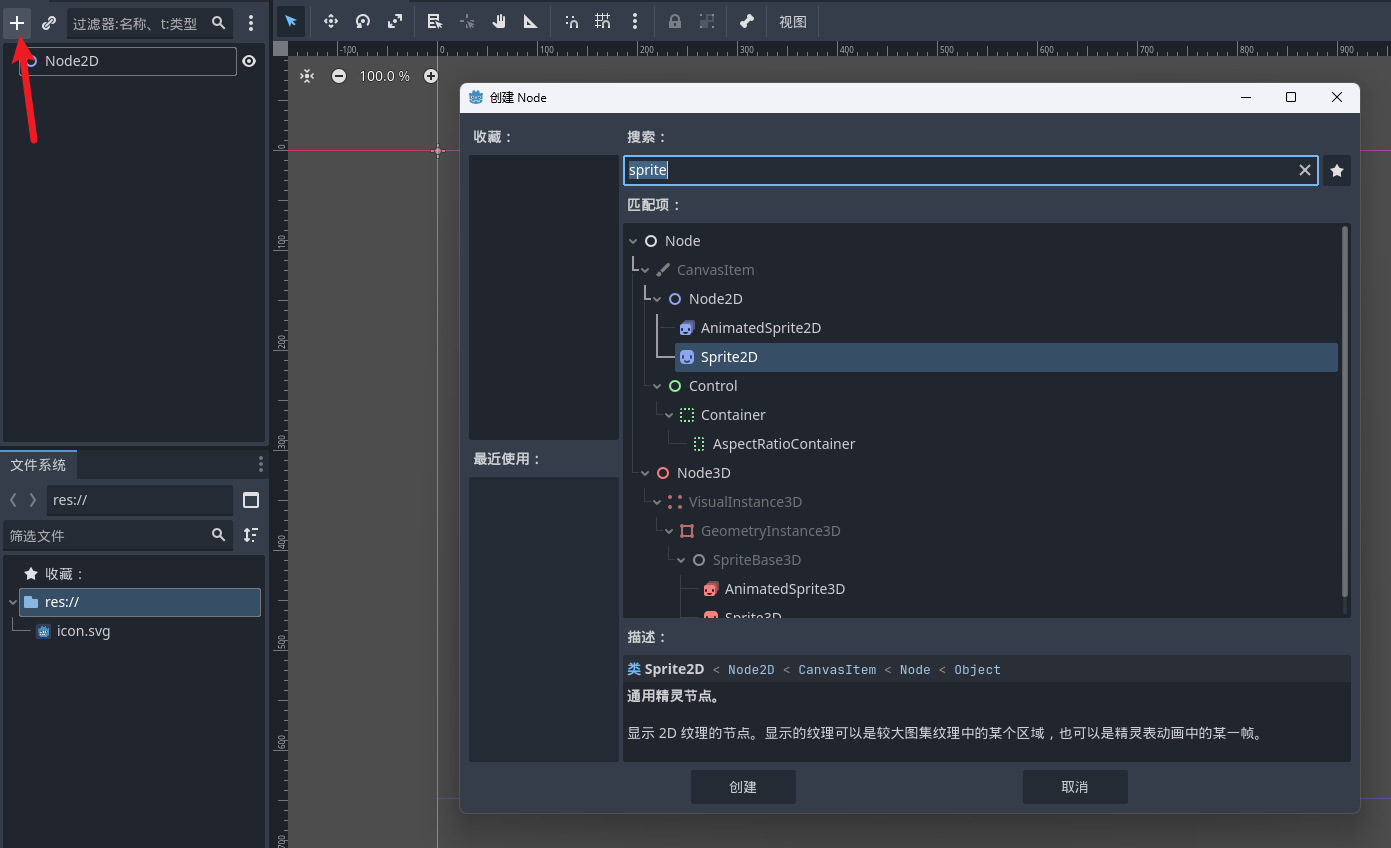Toggle grid snapping in the toolbar
The image size is (1391, 848).
[603, 21]
